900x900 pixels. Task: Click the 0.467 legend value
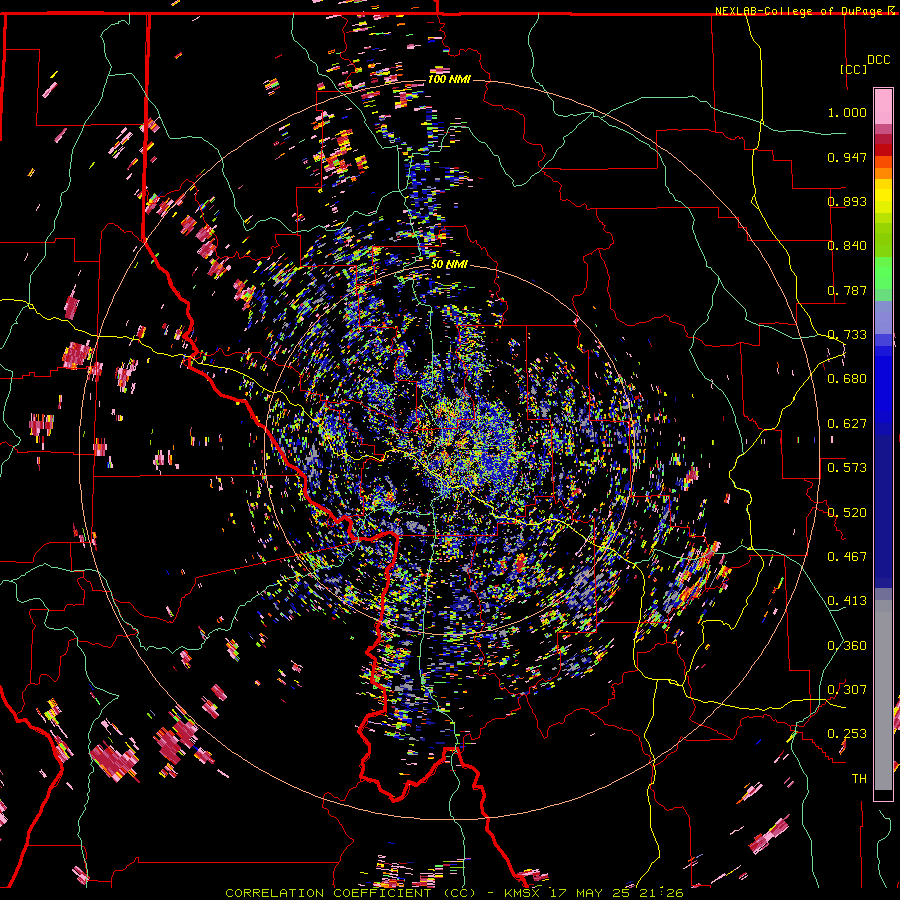point(847,557)
